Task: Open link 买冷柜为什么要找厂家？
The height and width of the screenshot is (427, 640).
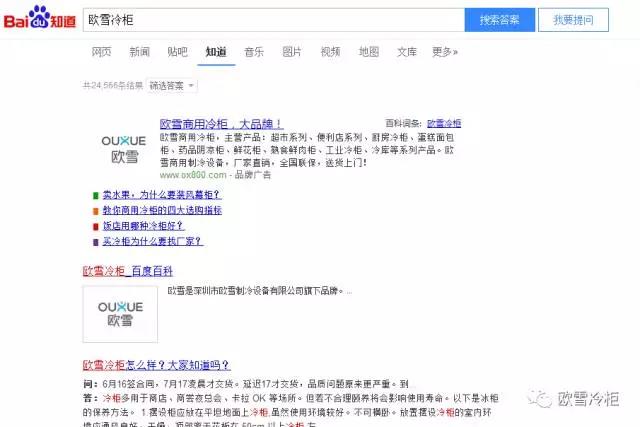Action: 153,241
